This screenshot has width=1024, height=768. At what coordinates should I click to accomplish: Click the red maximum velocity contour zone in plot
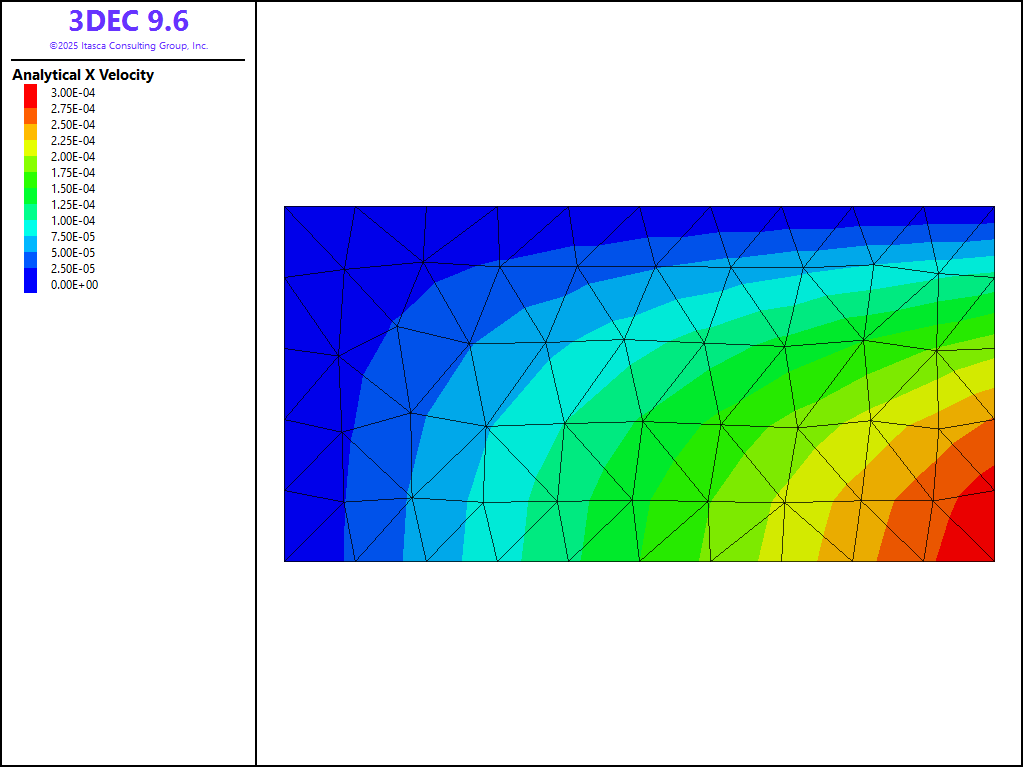[x=970, y=530]
